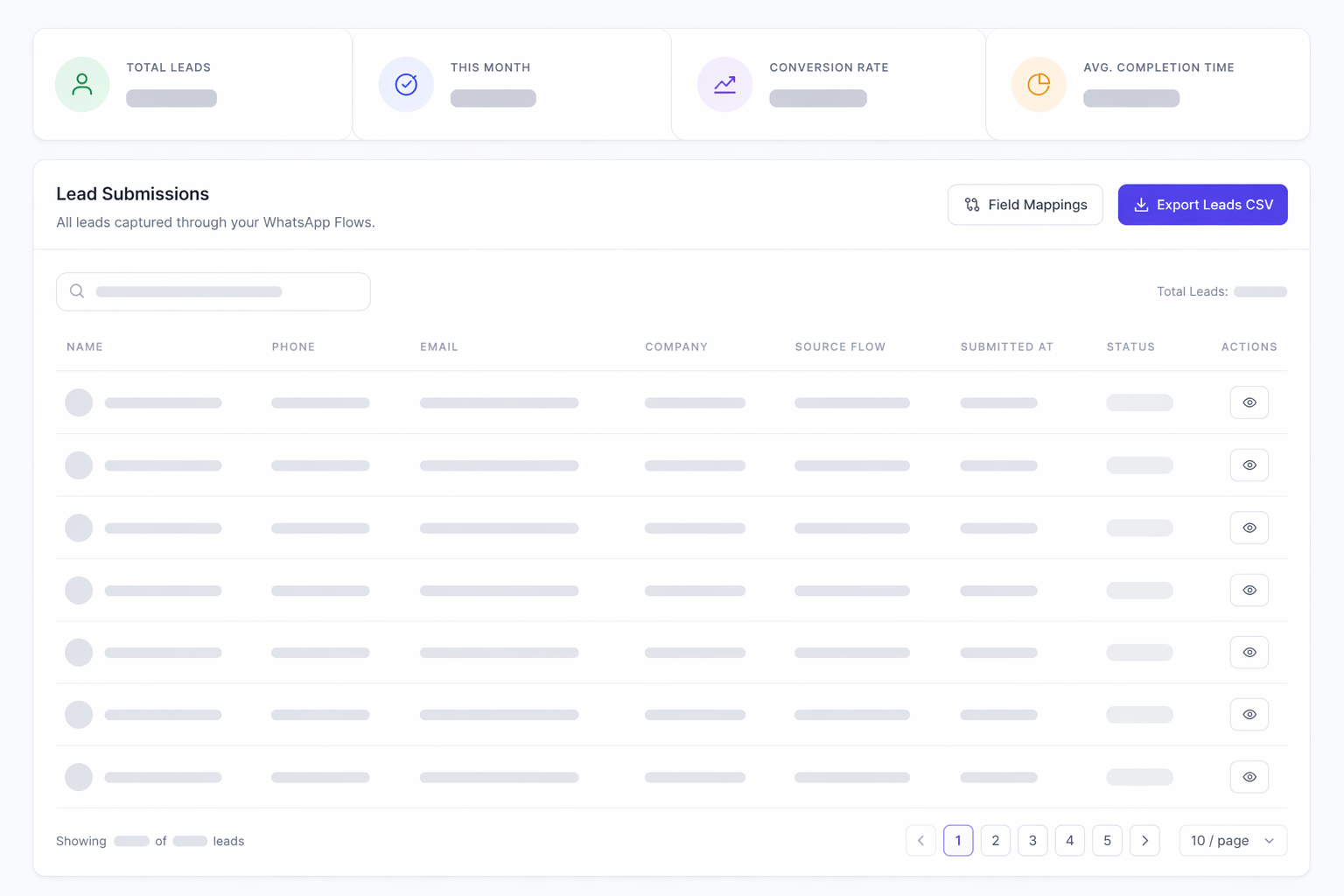Click the magnifier icon in search box
The image size is (1344, 896).
coord(77,291)
